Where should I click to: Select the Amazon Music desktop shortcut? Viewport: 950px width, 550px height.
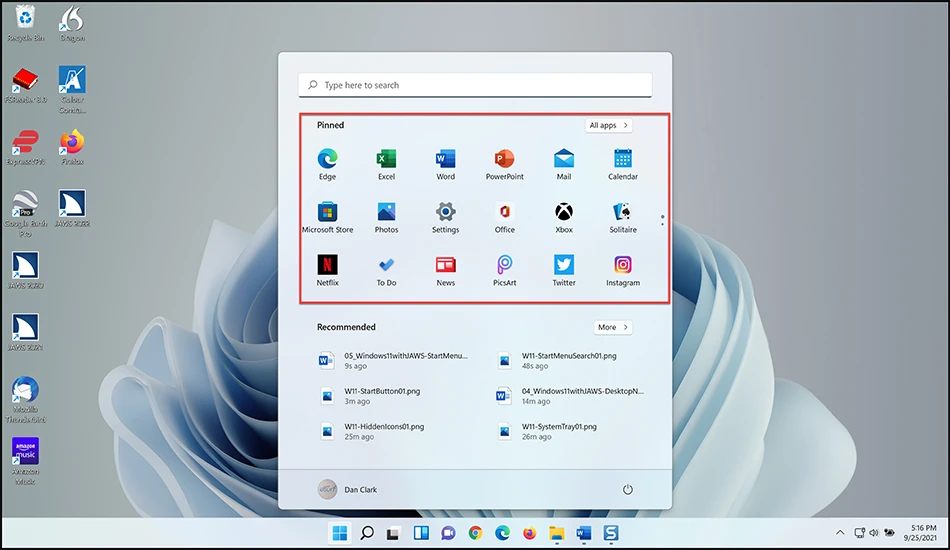pos(25,462)
